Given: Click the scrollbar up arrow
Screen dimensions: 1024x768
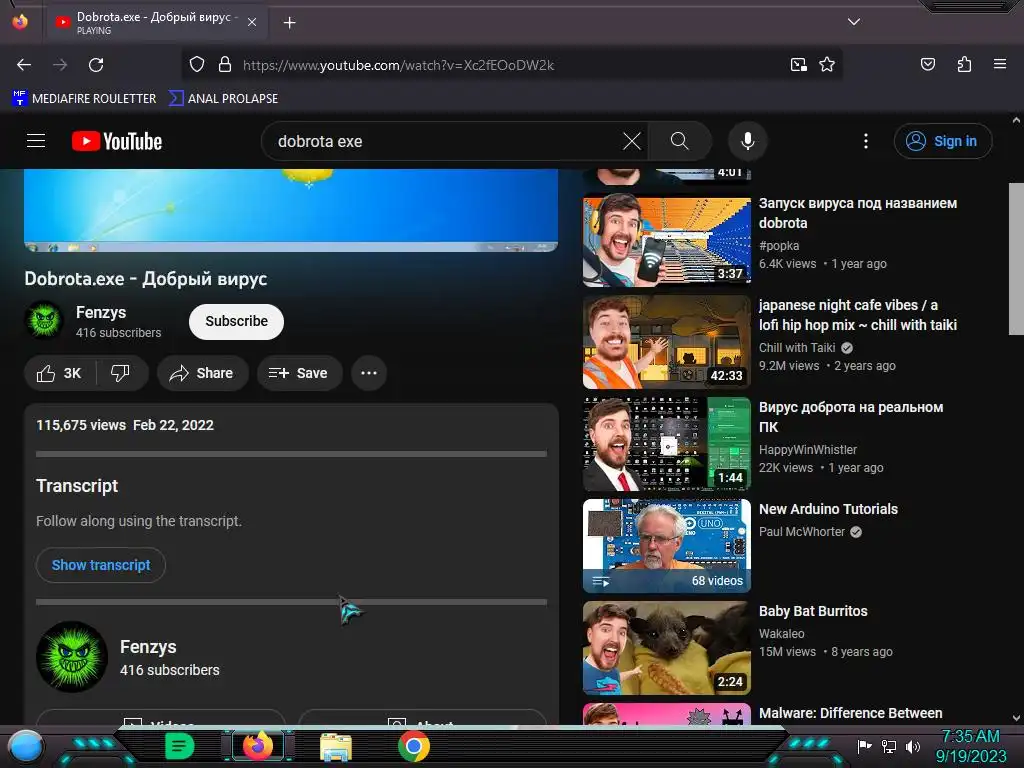Looking at the screenshot, I should [x=1016, y=120].
